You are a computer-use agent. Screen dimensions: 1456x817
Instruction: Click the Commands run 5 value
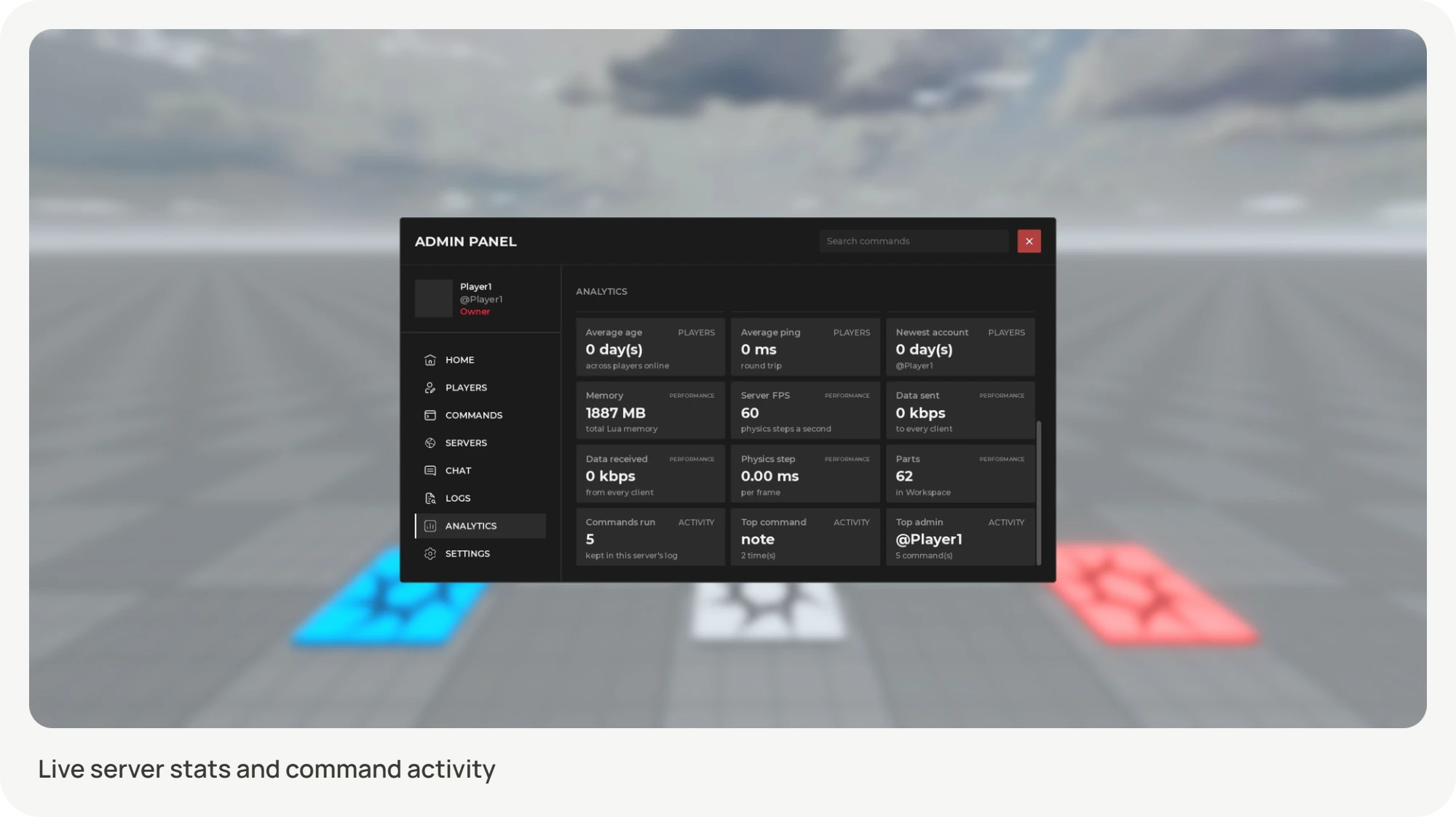[x=590, y=540]
